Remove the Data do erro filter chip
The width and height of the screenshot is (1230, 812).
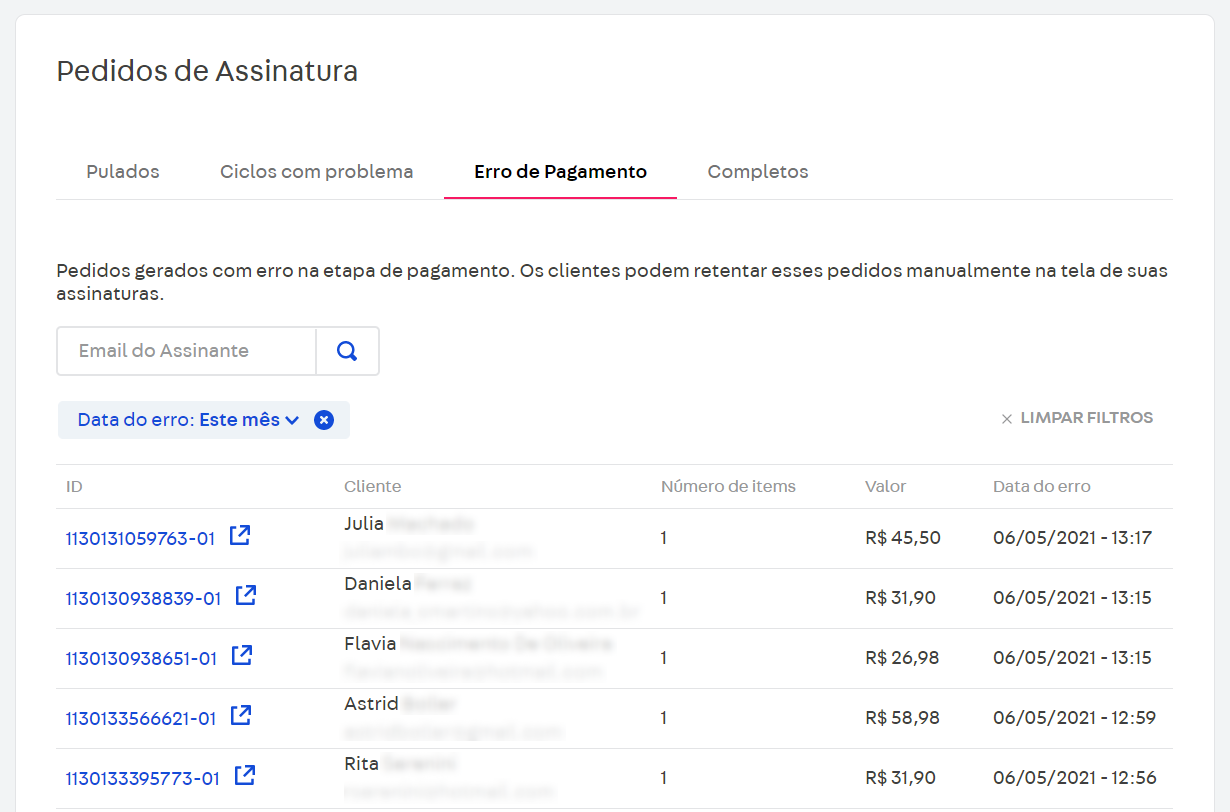(x=323, y=420)
